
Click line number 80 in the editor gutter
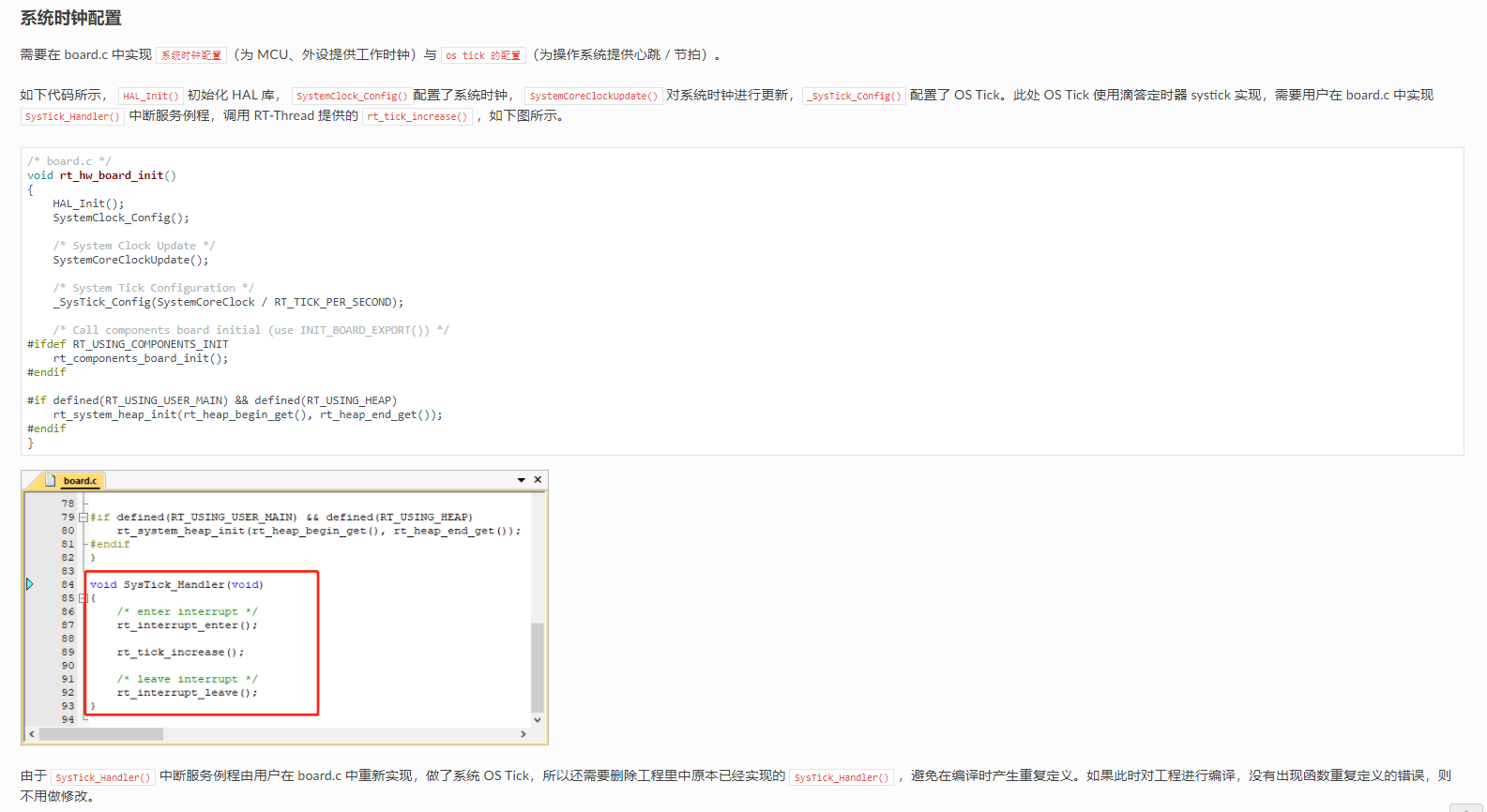pos(68,531)
